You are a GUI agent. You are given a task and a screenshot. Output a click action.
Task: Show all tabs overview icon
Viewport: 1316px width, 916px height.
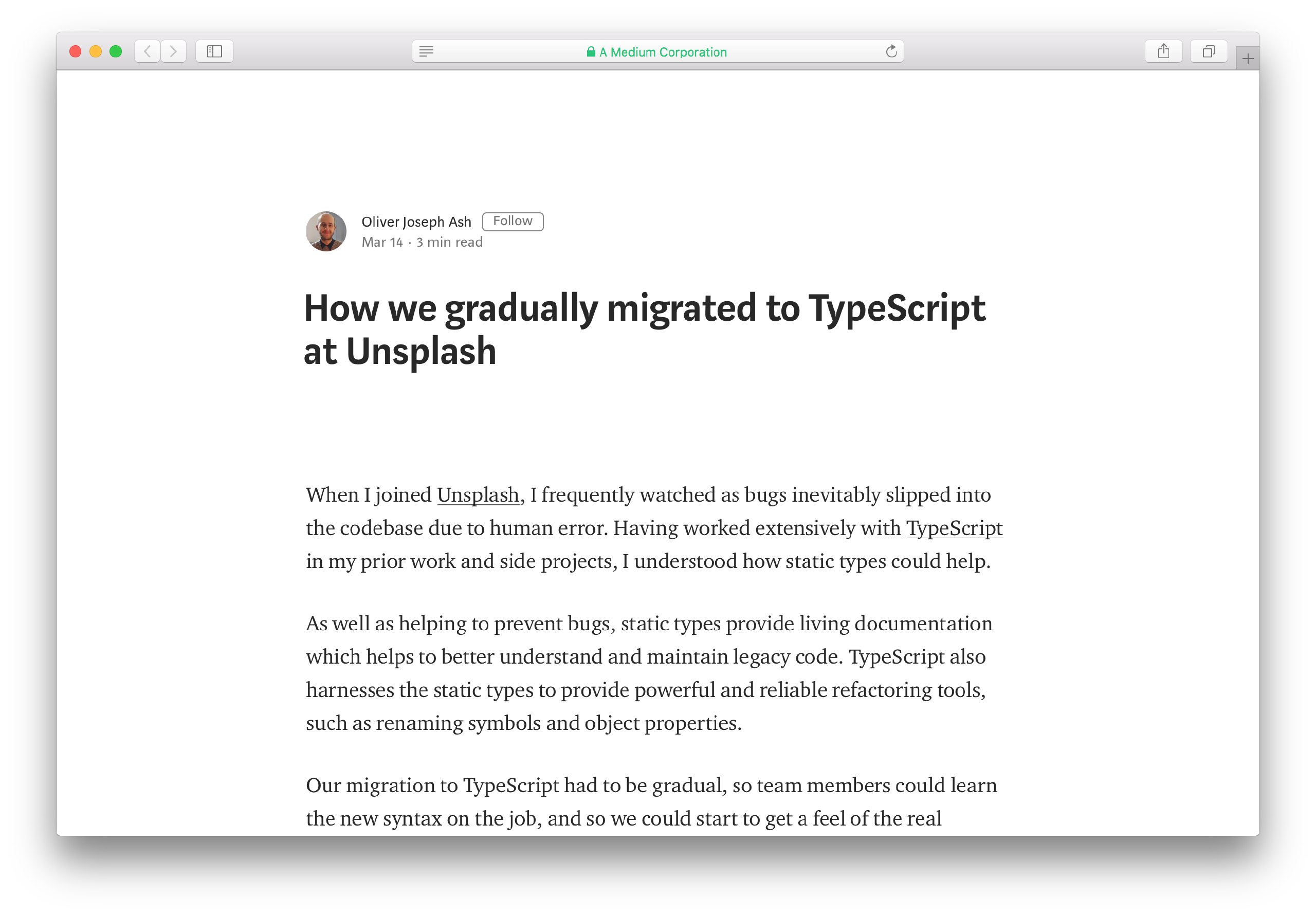point(1209,51)
